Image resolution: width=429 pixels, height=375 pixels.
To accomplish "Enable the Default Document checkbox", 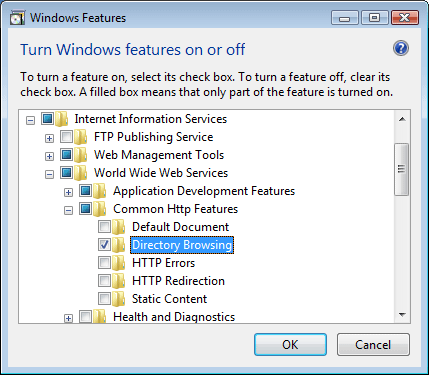I will 104,227.
